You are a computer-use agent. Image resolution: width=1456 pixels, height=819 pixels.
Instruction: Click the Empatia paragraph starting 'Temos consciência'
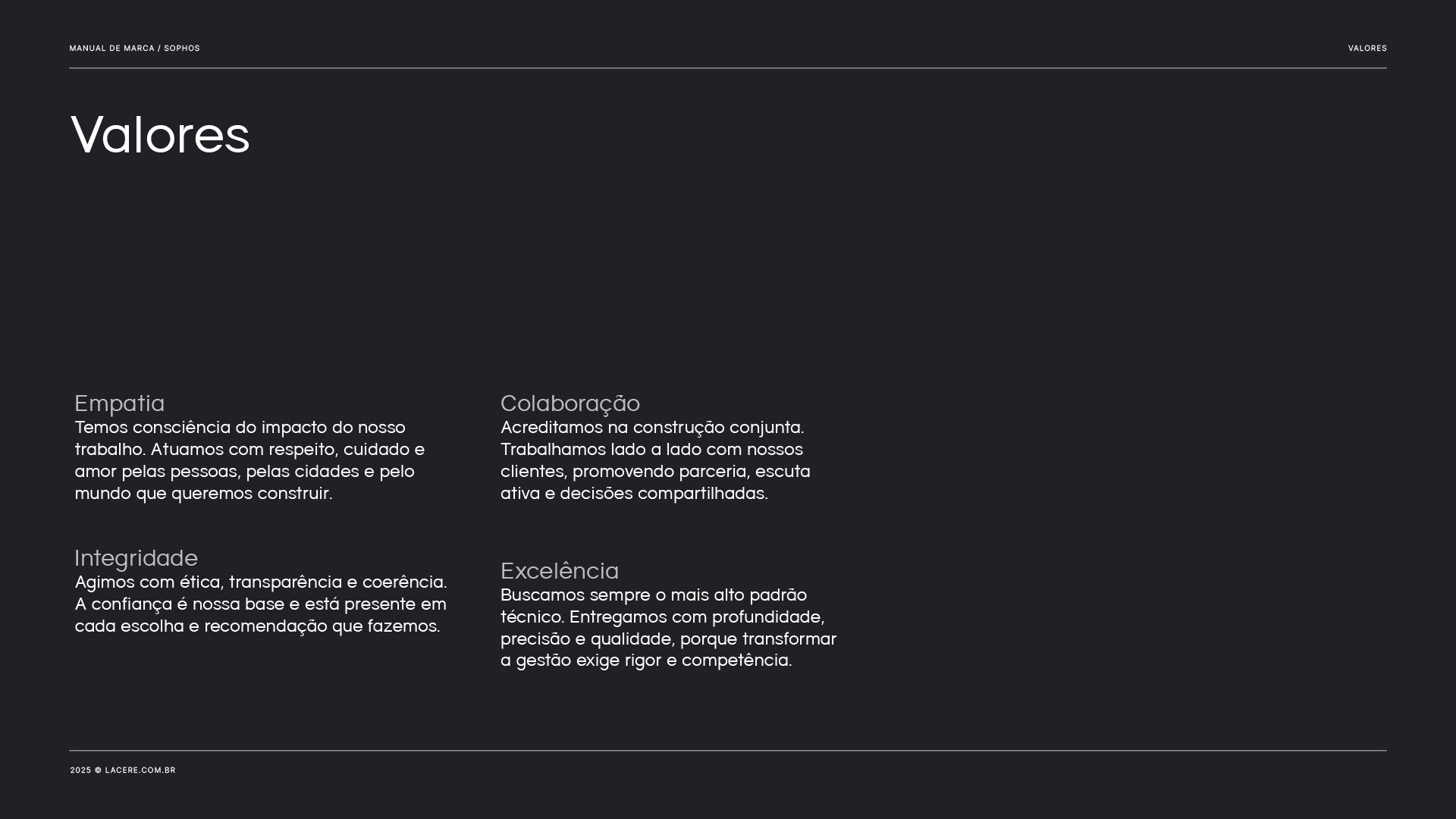(x=250, y=460)
